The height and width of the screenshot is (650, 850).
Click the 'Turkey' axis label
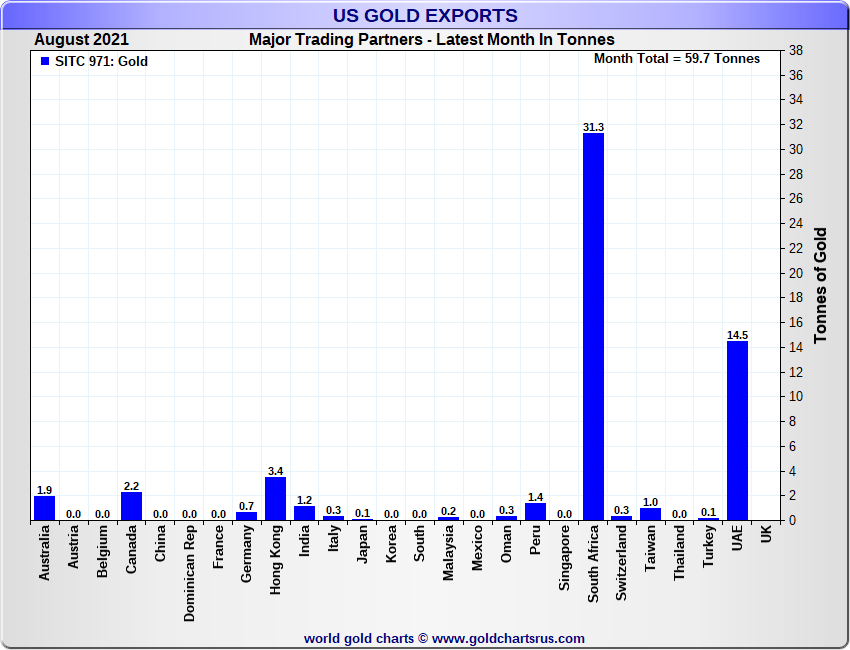709,546
